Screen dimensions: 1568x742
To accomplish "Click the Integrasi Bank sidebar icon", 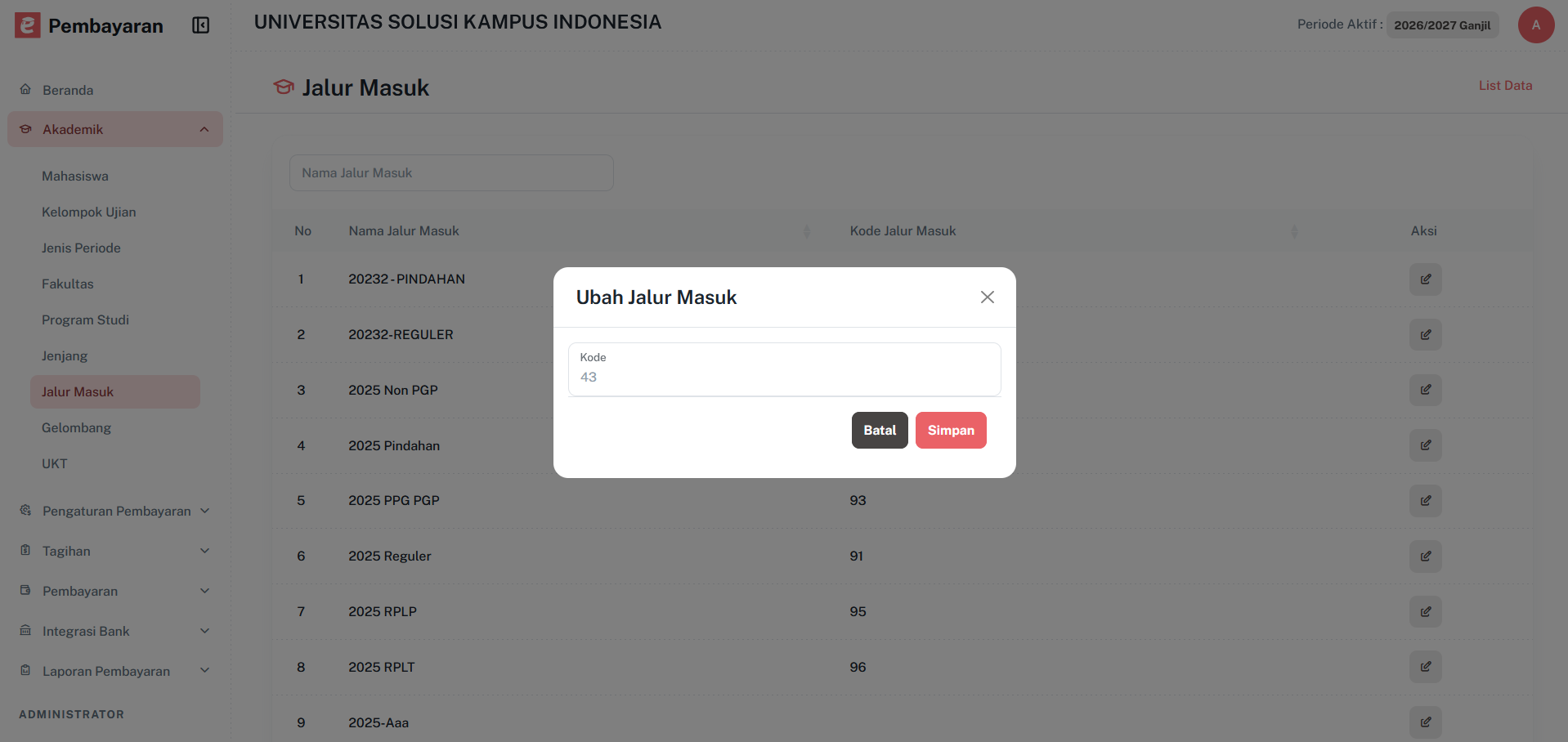I will coord(25,631).
